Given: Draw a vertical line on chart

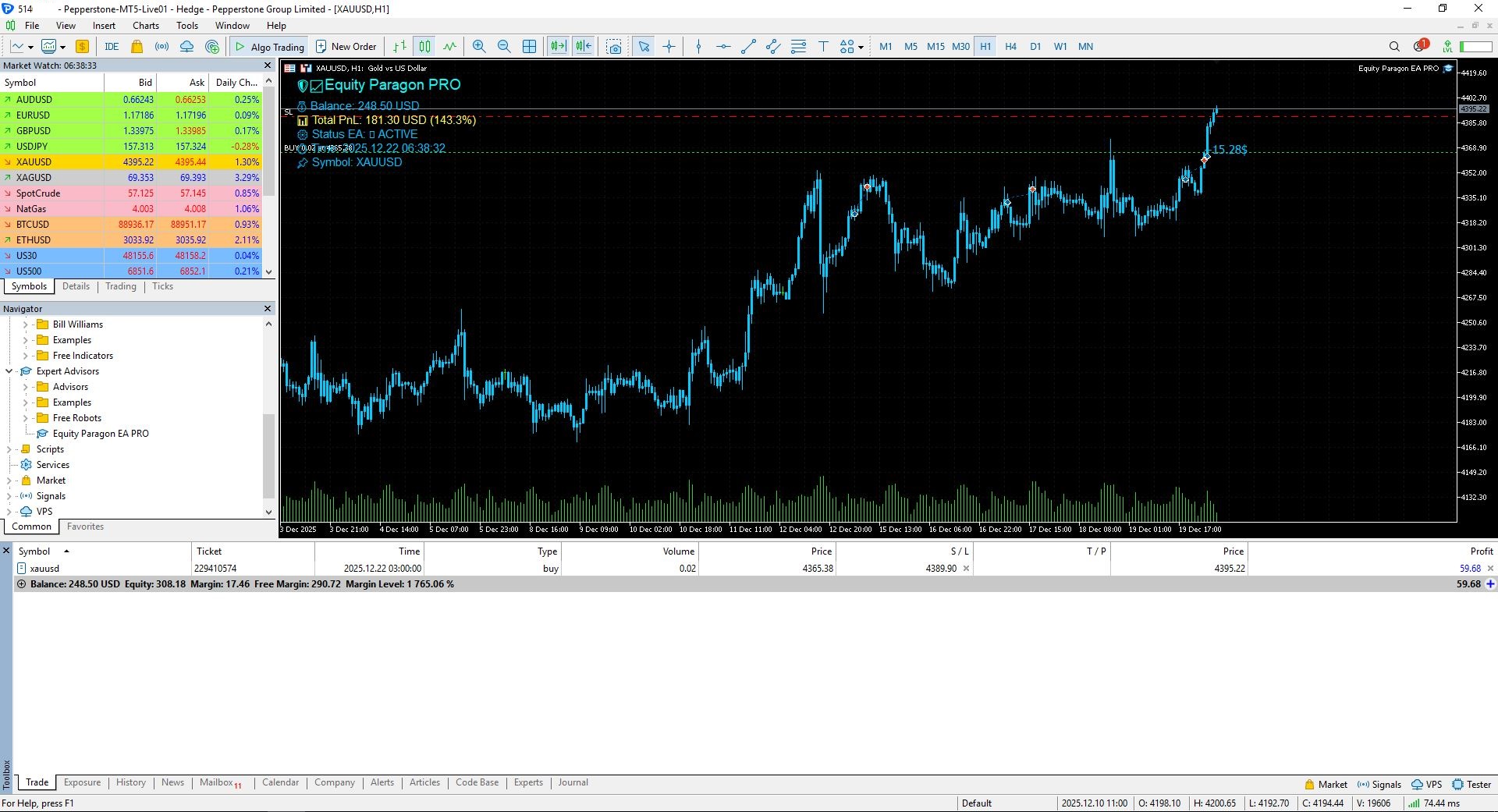Looking at the screenshot, I should (698, 47).
